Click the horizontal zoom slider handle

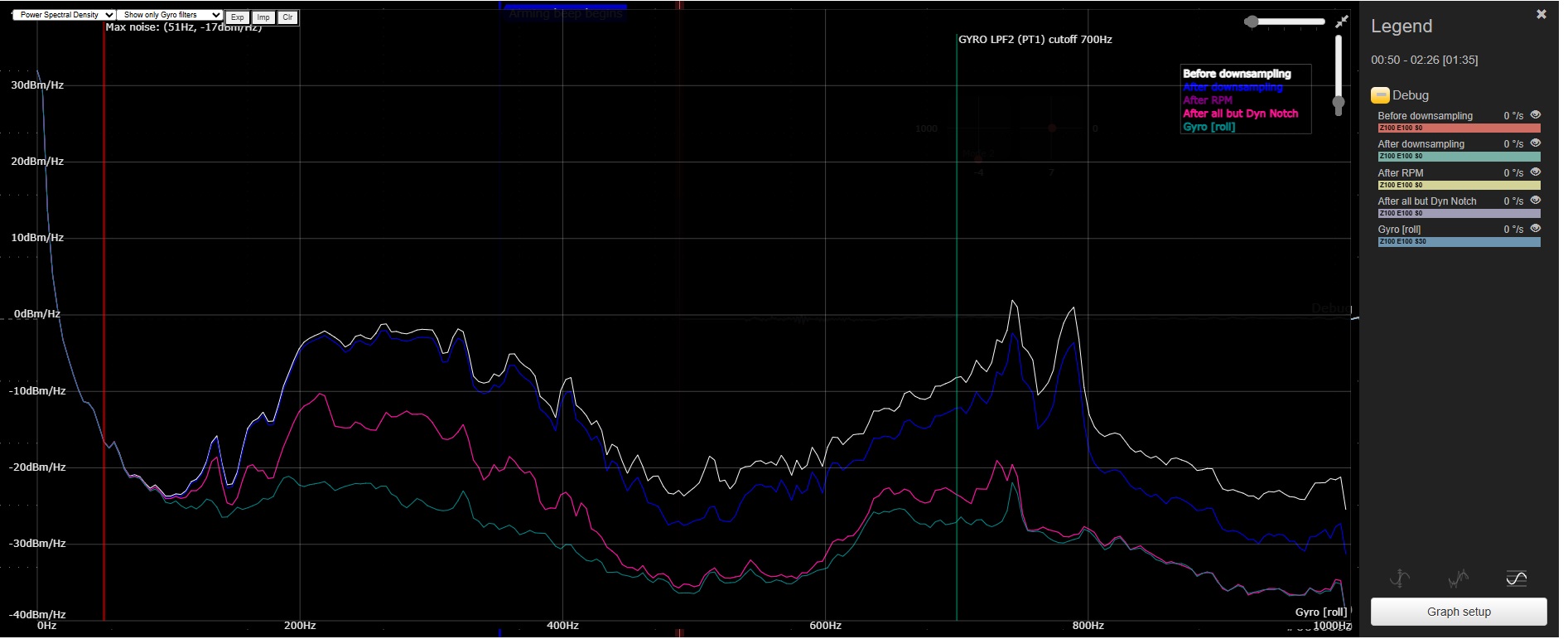1252,22
